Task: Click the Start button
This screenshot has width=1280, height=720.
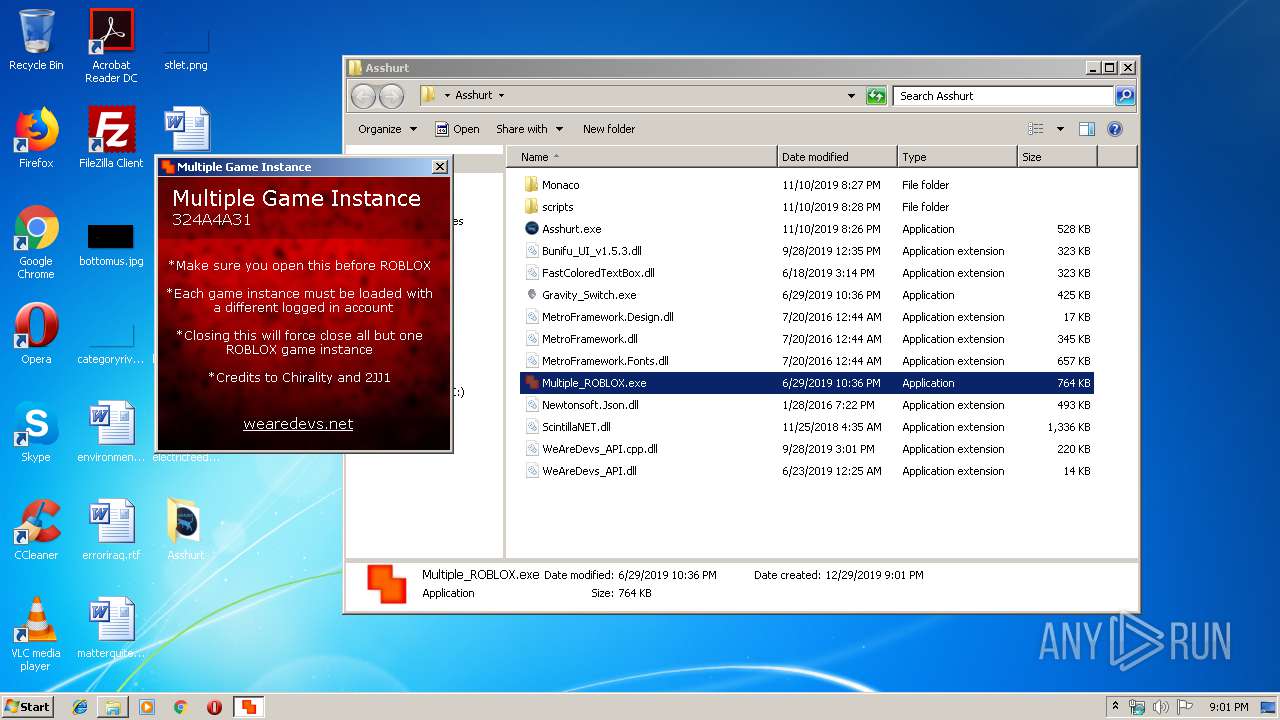Action: click(x=28, y=707)
